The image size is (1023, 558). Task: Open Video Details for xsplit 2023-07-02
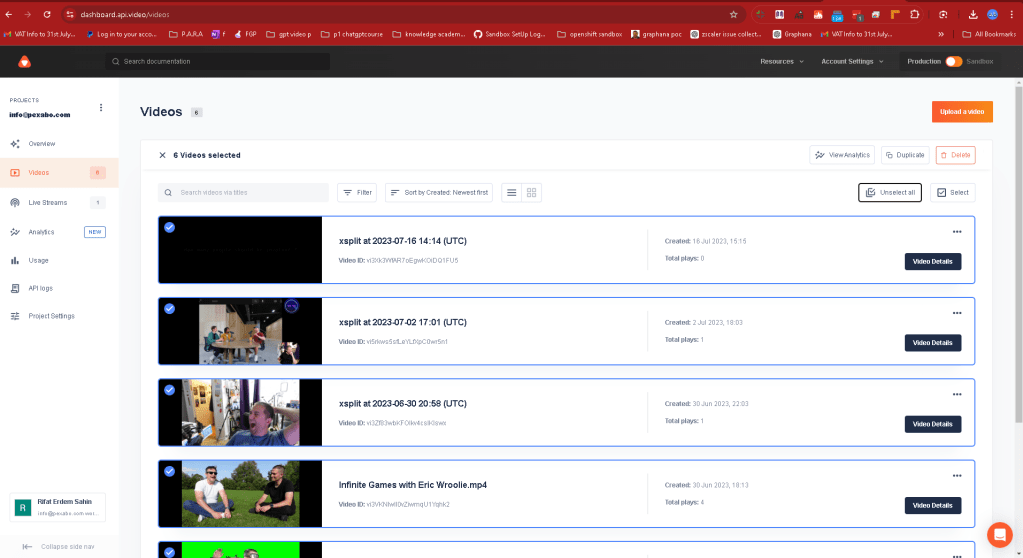tap(932, 343)
